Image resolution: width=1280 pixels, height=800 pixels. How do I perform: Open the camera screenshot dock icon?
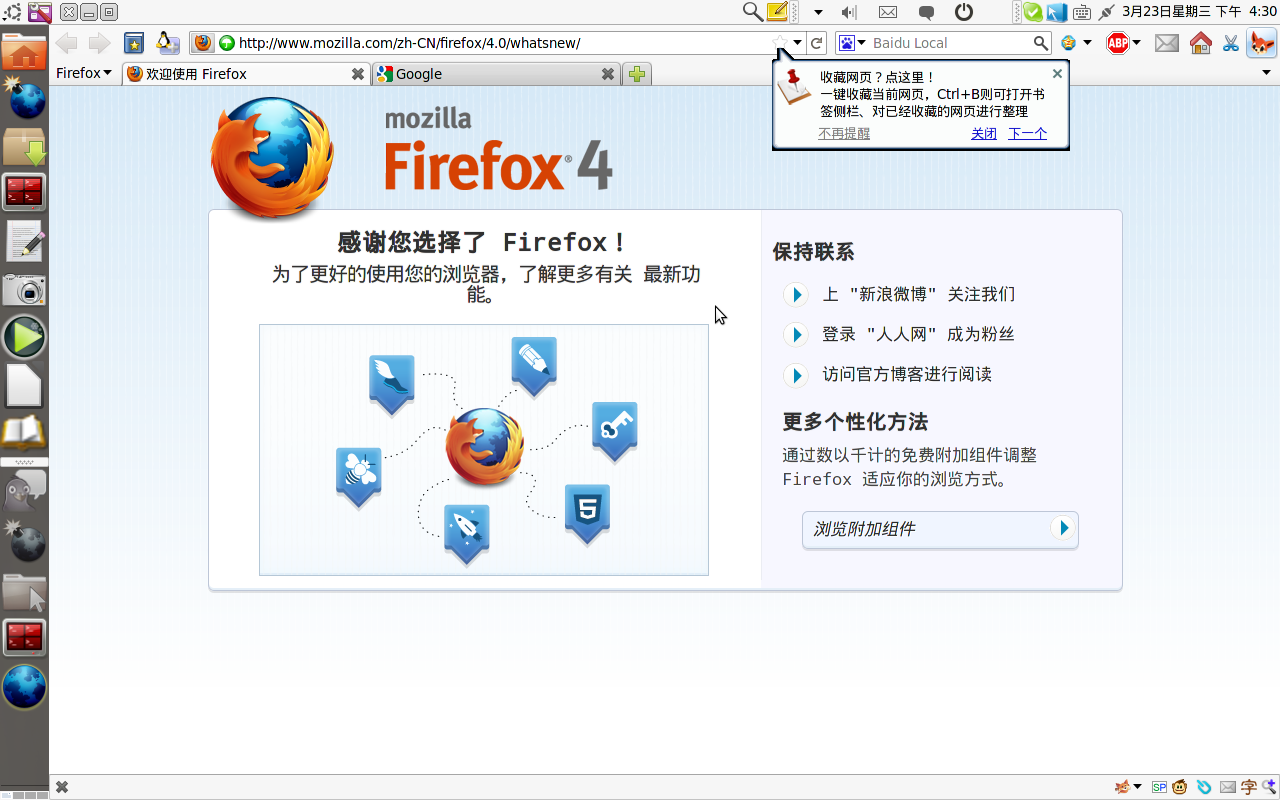tap(24, 290)
